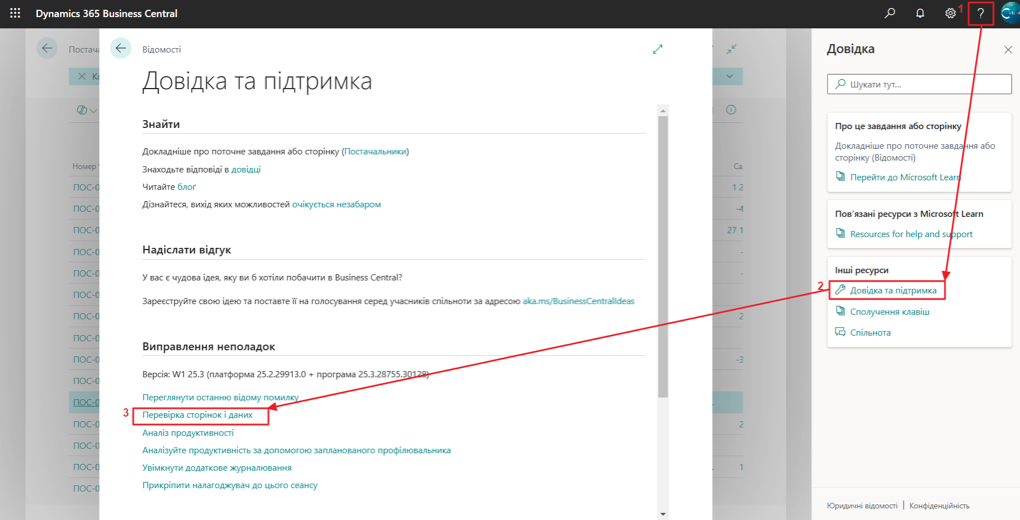The image size is (1020, 520).
Task: Select Сполучення клавіш in resources
Action: [889, 312]
